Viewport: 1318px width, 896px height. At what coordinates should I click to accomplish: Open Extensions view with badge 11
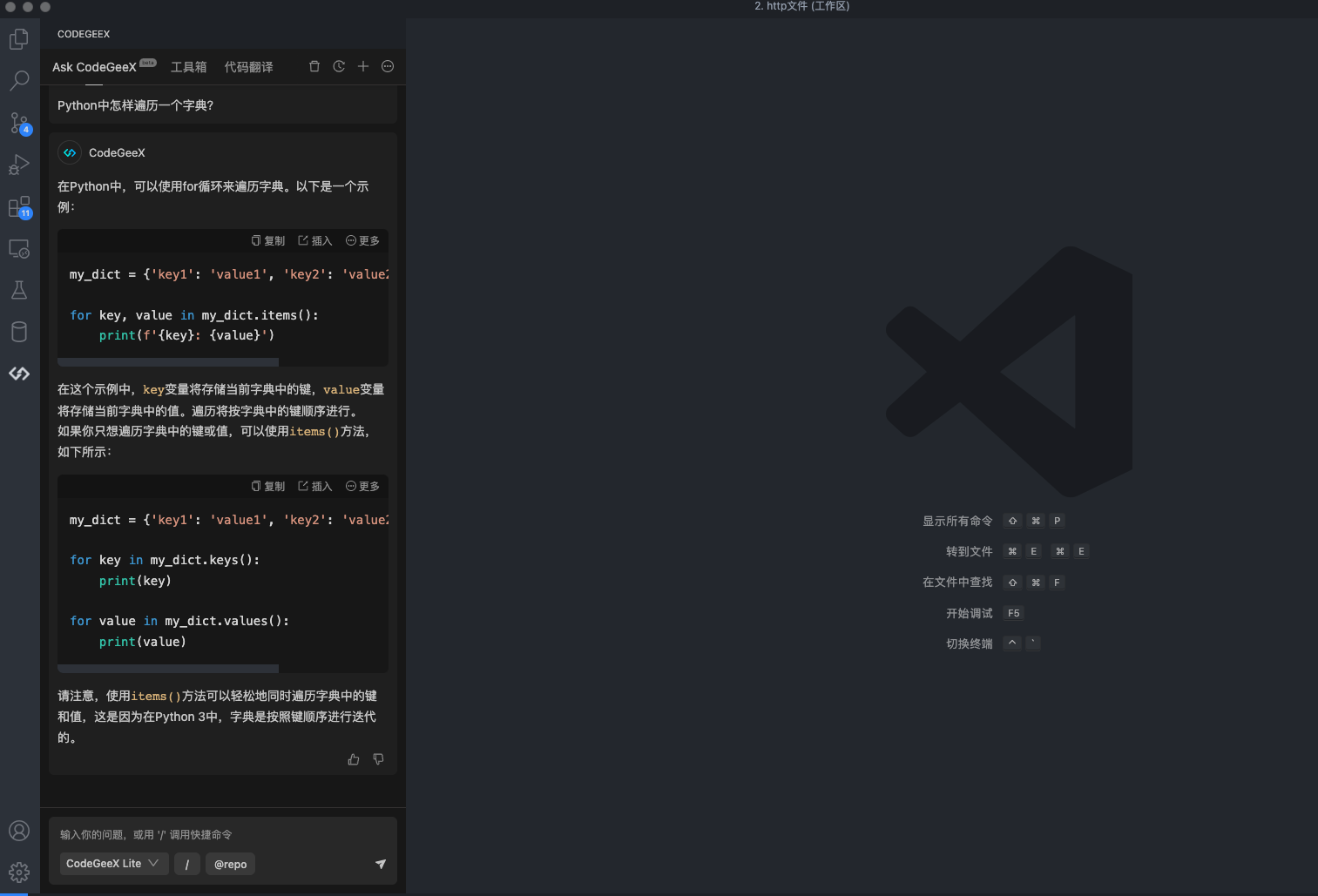click(19, 206)
